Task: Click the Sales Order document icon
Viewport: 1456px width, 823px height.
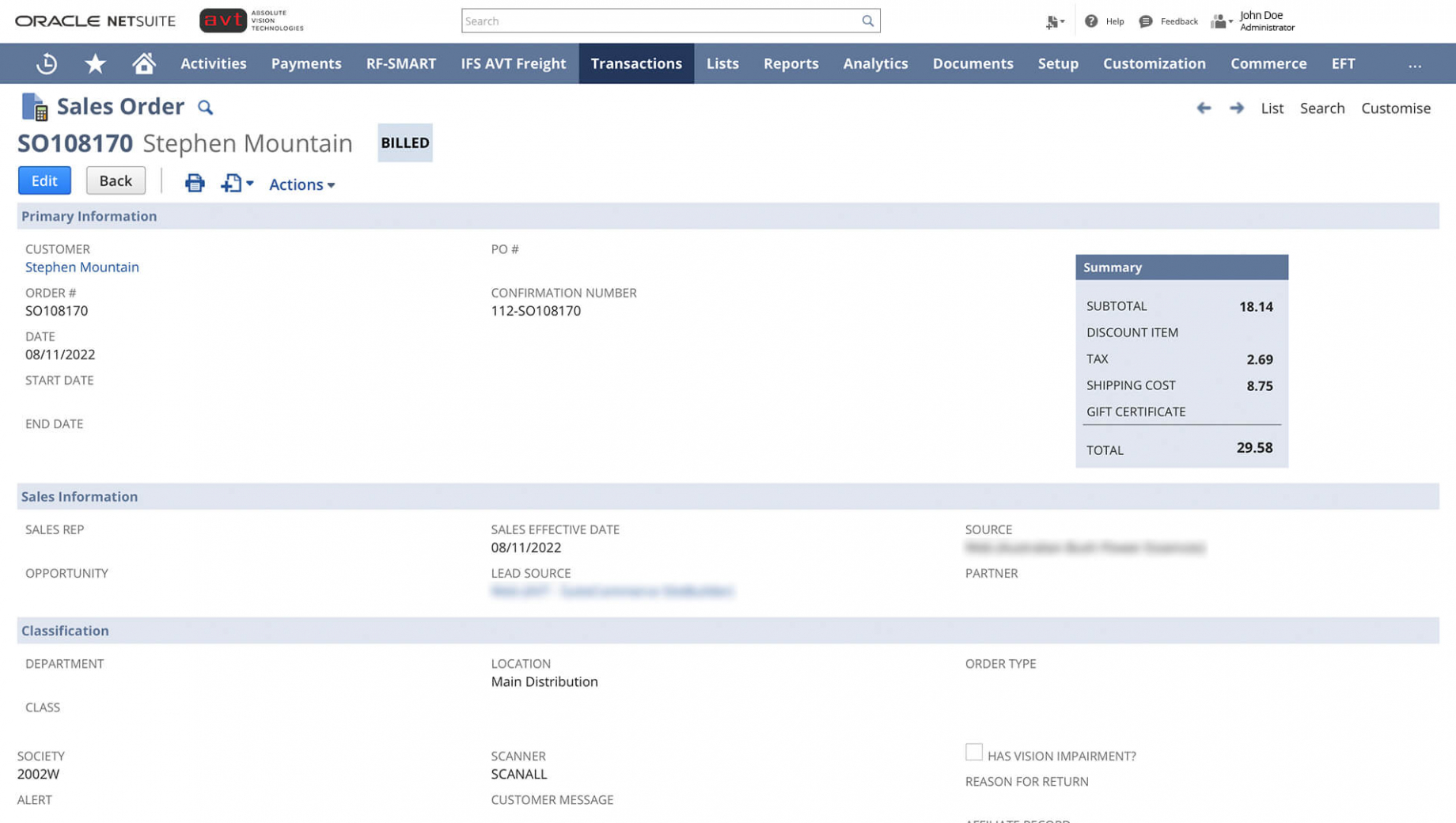Action: pyautogui.click(x=35, y=107)
